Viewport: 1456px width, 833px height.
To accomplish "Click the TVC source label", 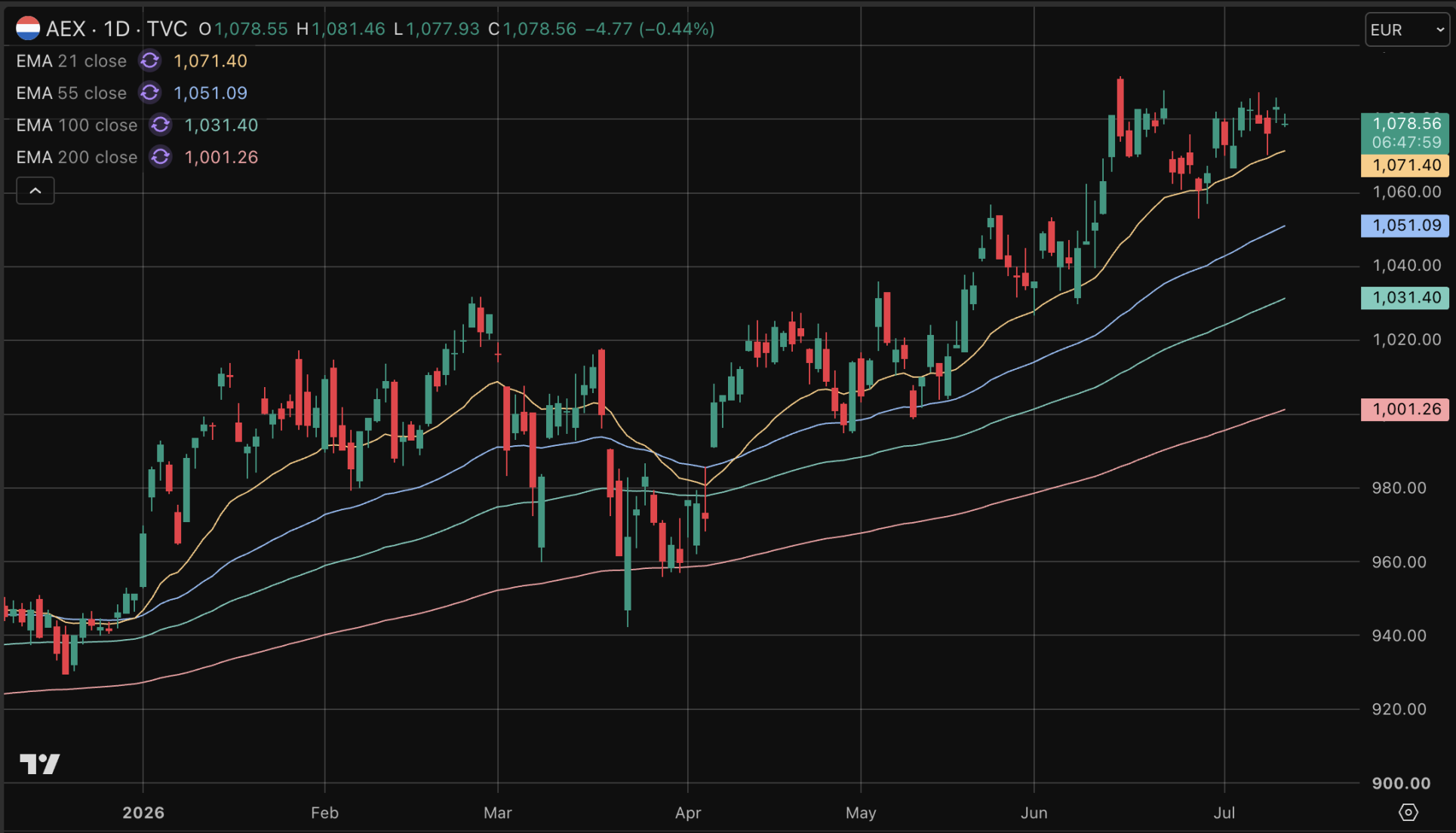I will [167, 29].
